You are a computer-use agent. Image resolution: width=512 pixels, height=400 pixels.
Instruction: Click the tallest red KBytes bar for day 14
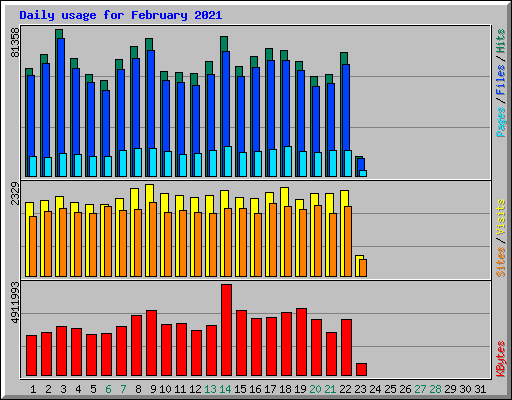[x=227, y=330]
